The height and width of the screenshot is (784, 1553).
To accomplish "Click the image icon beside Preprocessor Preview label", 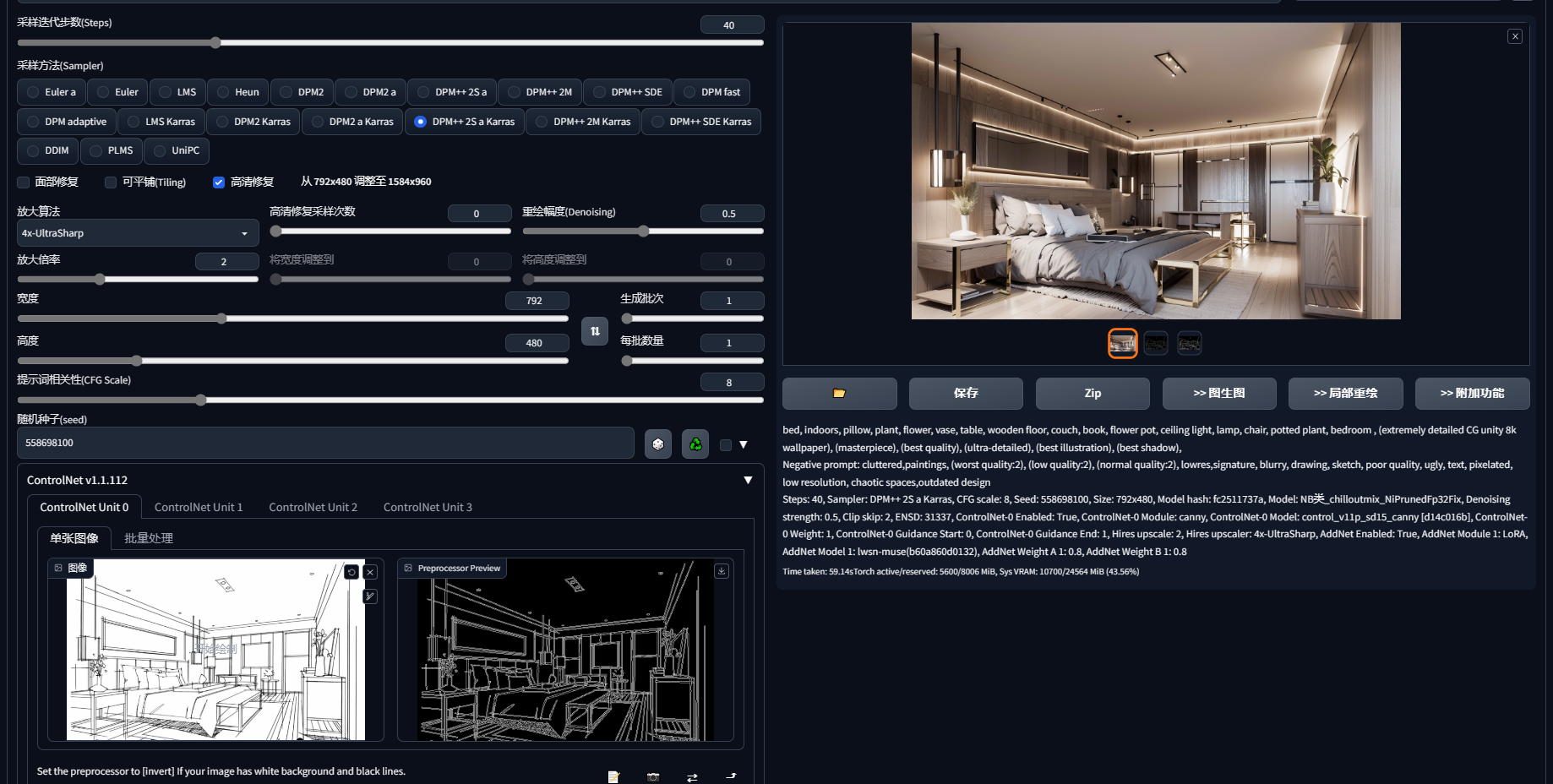I will [408, 568].
